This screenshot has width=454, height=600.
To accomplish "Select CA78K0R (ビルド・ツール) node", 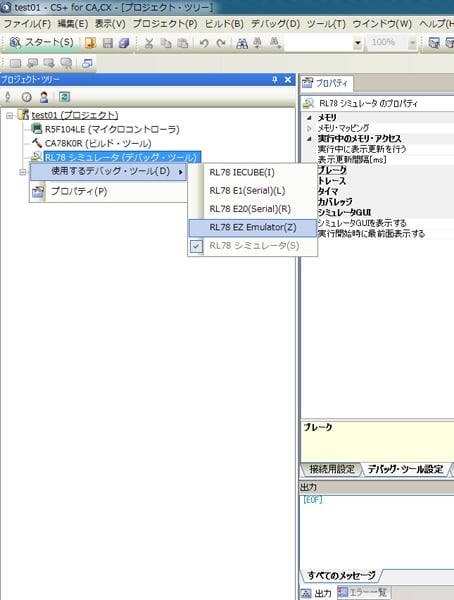I will click(98, 143).
